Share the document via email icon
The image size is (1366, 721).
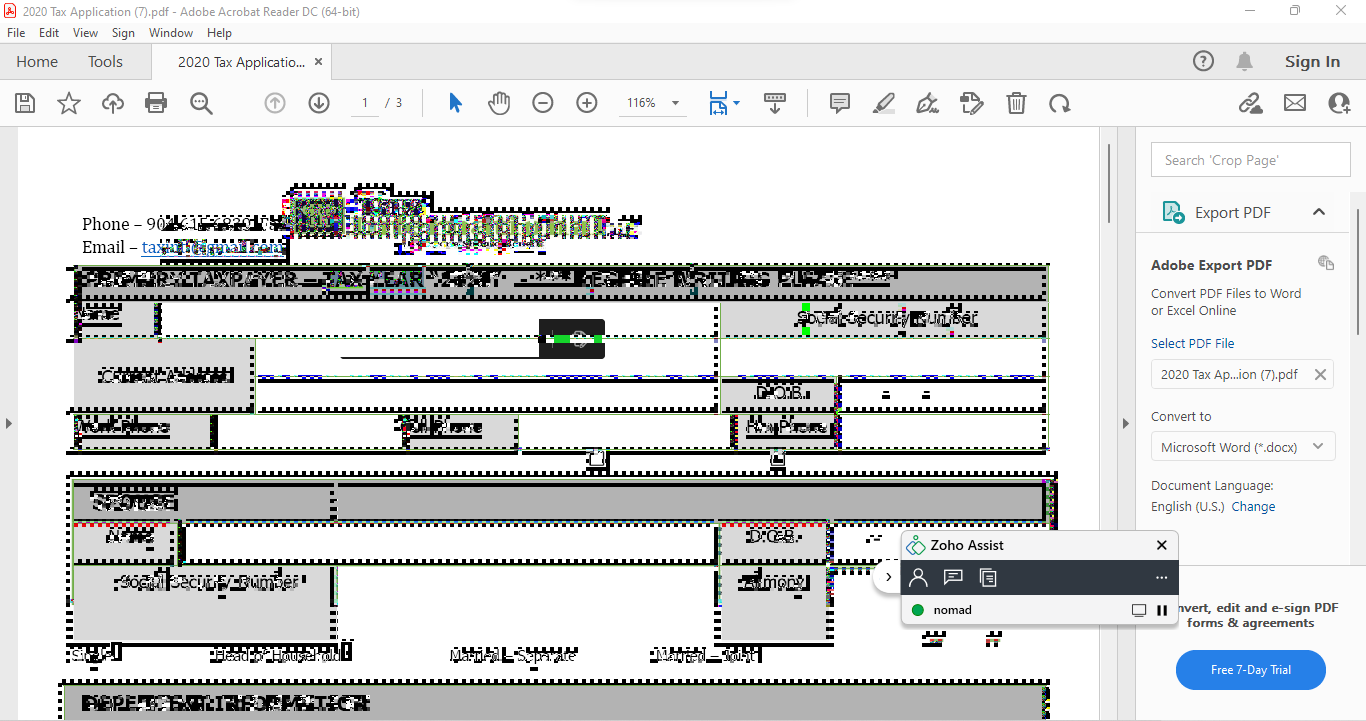coord(1294,103)
